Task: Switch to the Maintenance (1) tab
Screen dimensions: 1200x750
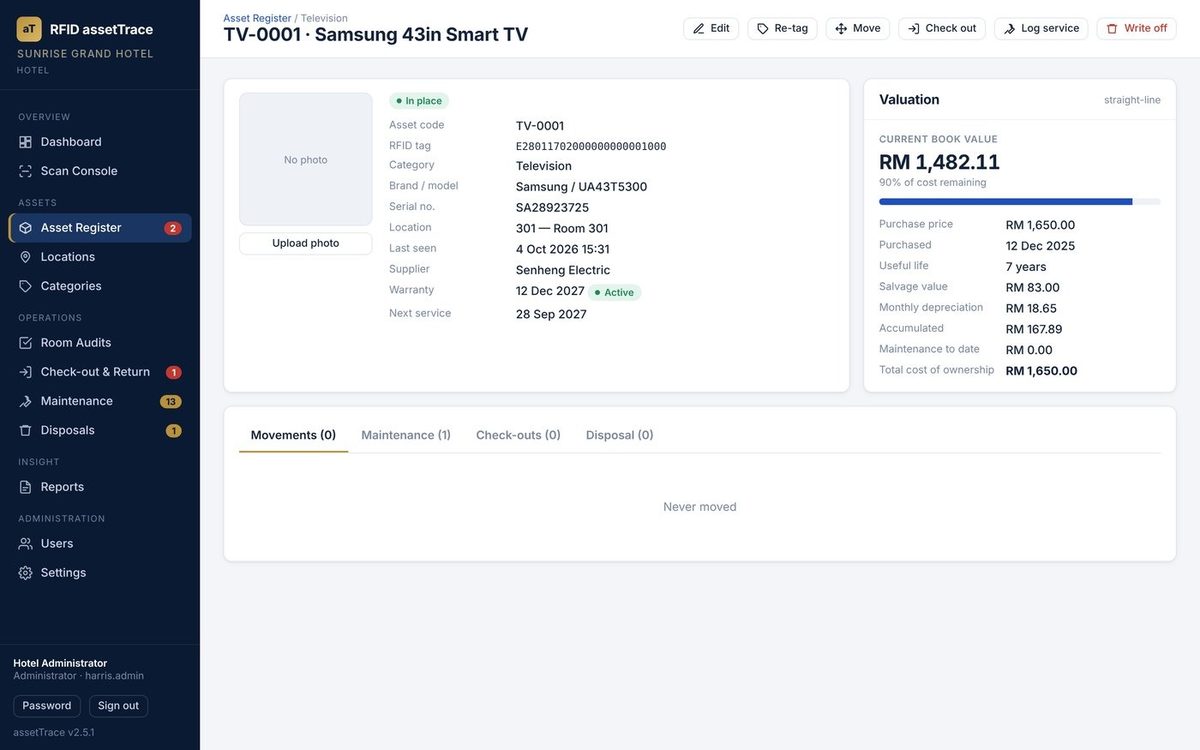Action: [406, 435]
